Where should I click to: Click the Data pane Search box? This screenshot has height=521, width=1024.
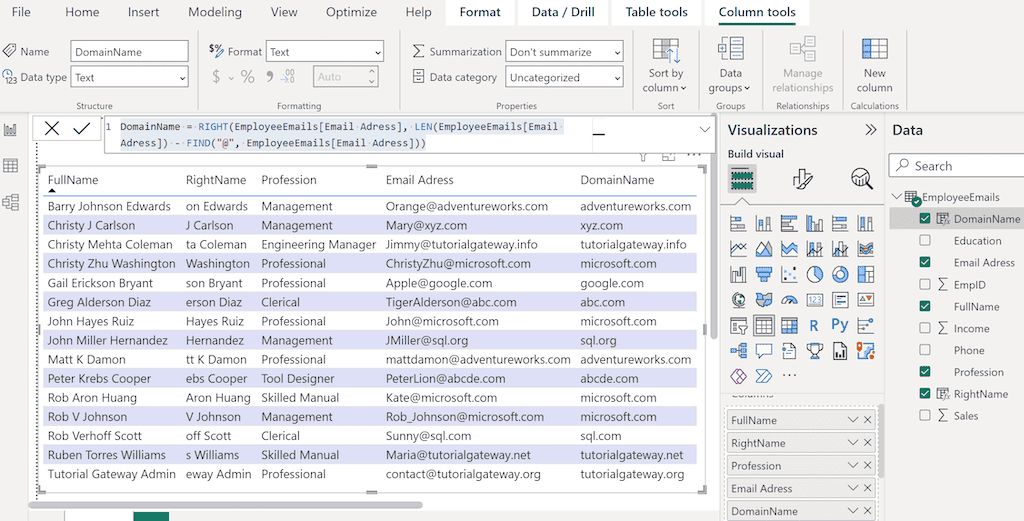(x=956, y=166)
